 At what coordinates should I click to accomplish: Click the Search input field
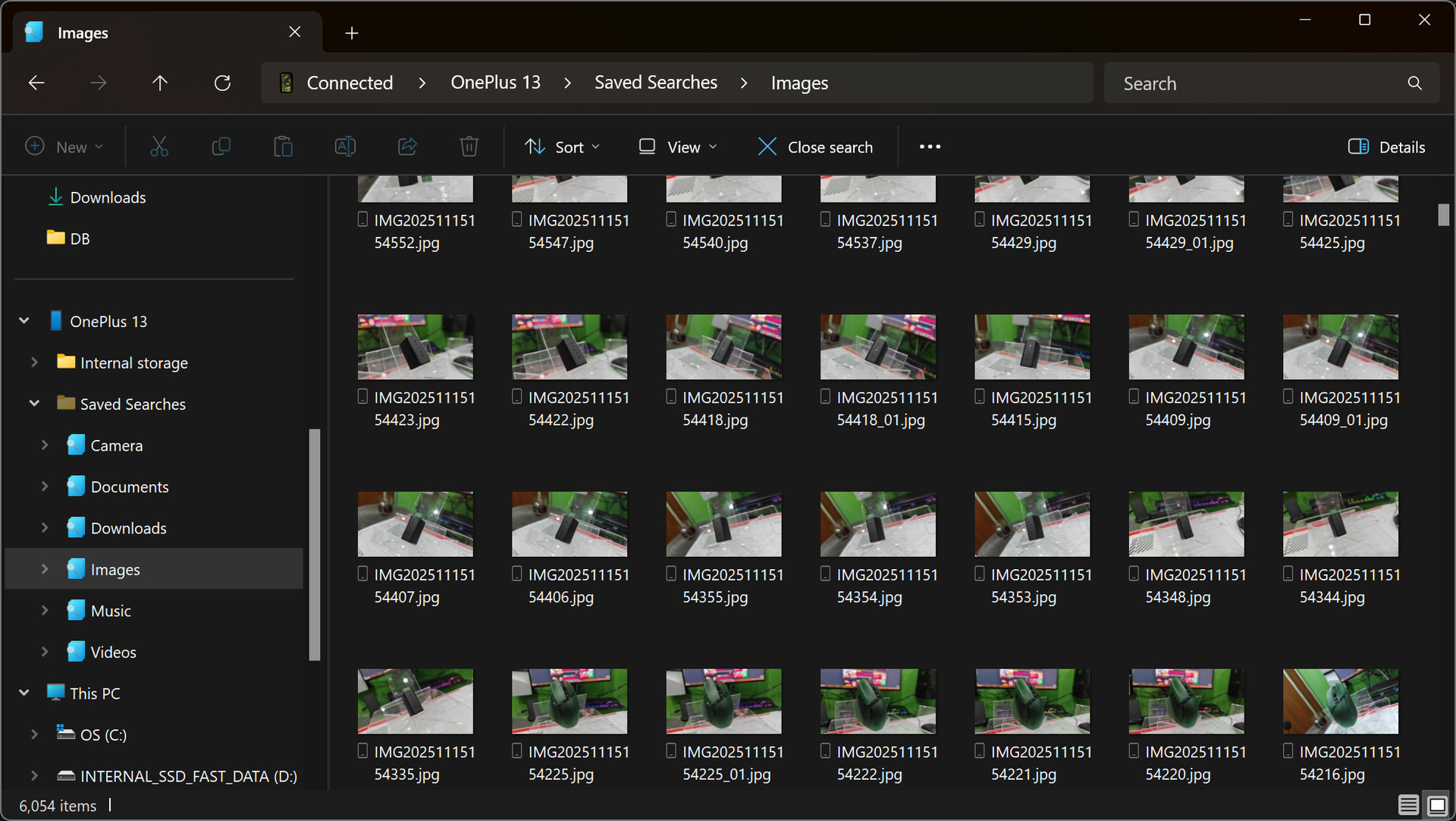coord(1259,83)
